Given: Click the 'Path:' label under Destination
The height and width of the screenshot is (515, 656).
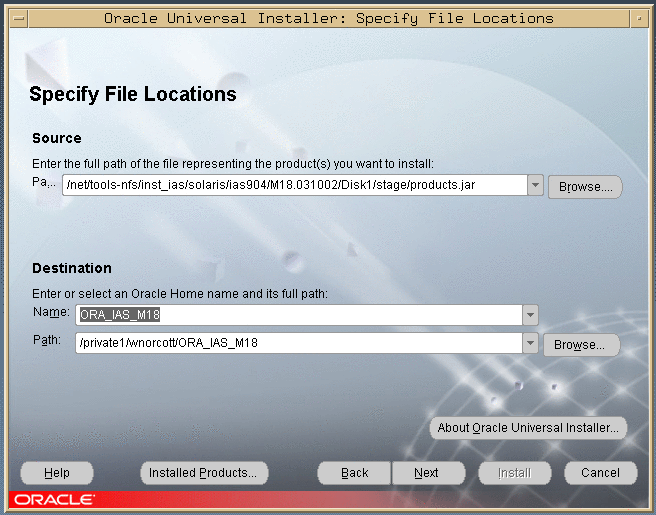Looking at the screenshot, I should (47, 340).
